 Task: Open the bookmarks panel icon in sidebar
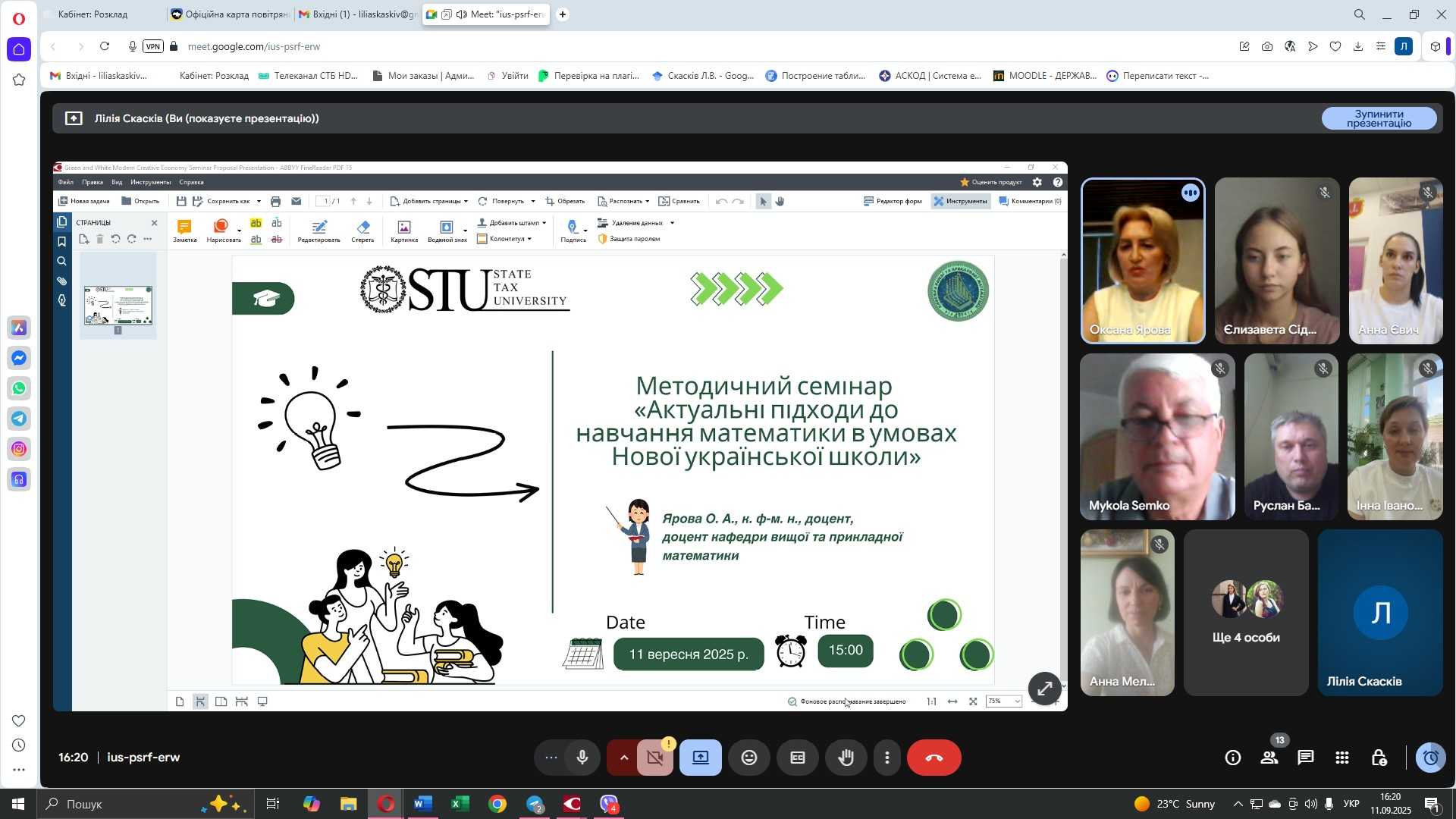[x=62, y=242]
